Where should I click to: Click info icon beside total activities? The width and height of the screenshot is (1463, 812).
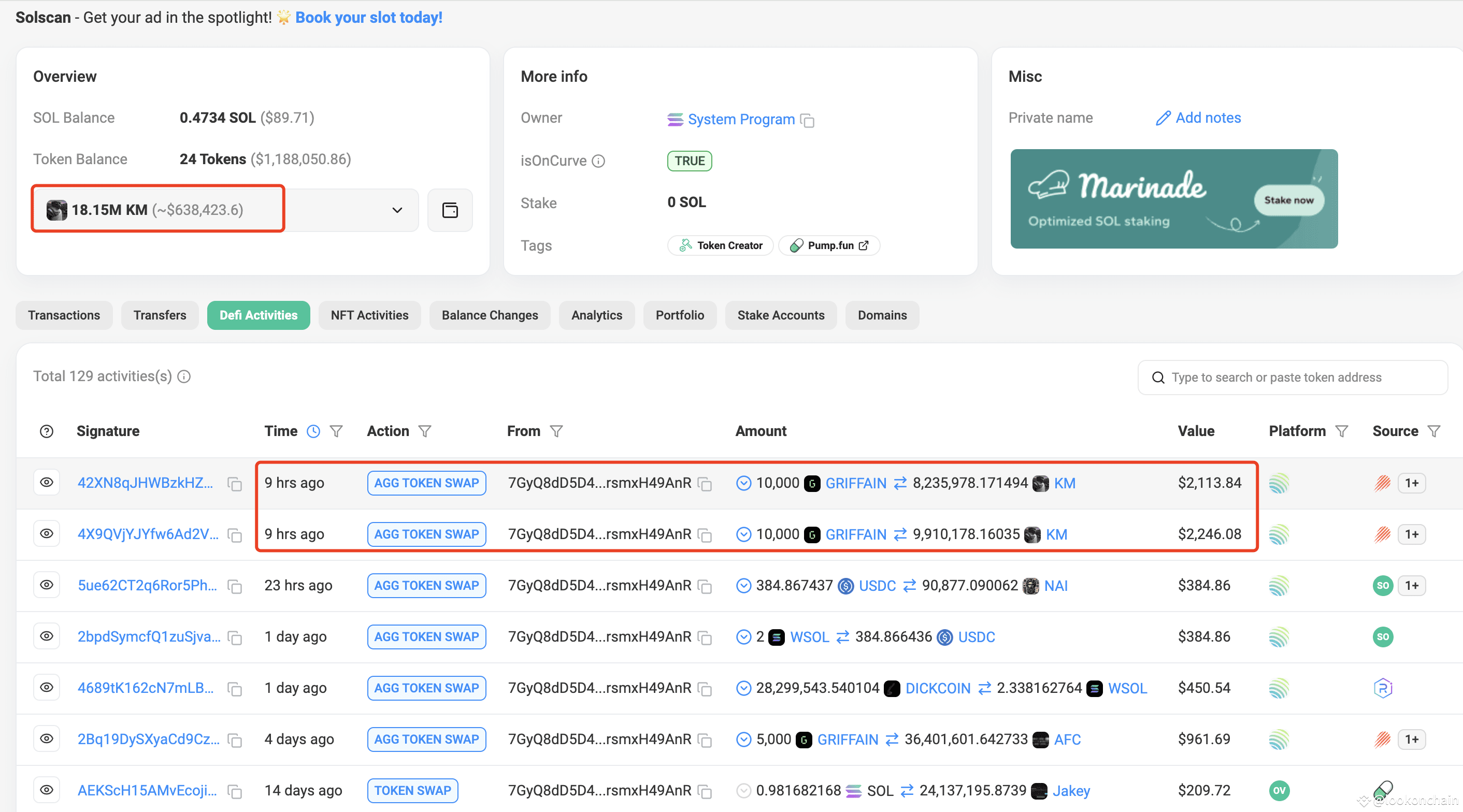tap(184, 376)
